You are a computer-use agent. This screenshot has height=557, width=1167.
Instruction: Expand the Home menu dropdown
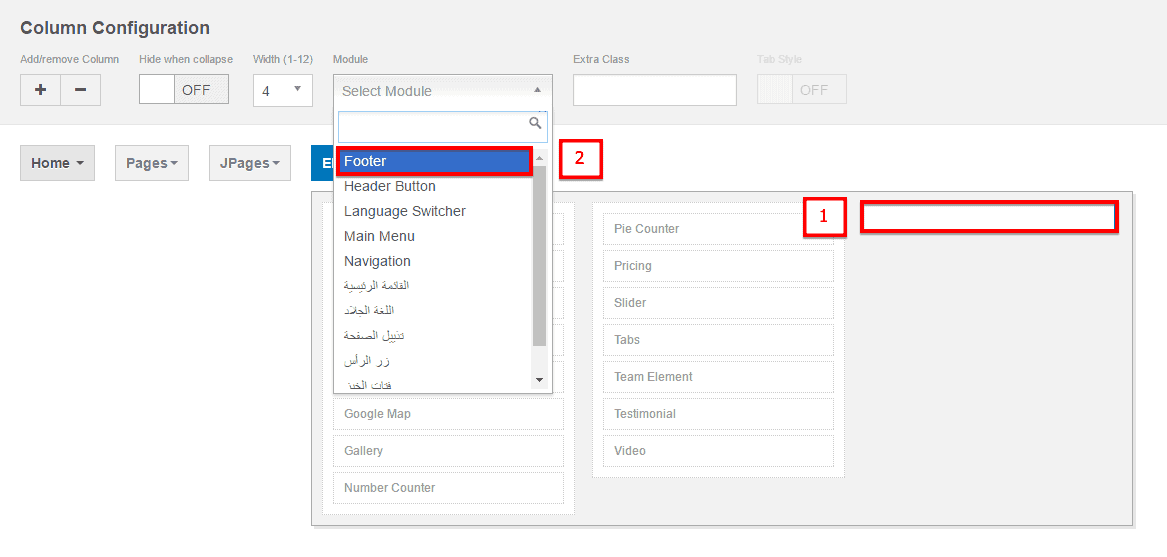point(57,163)
